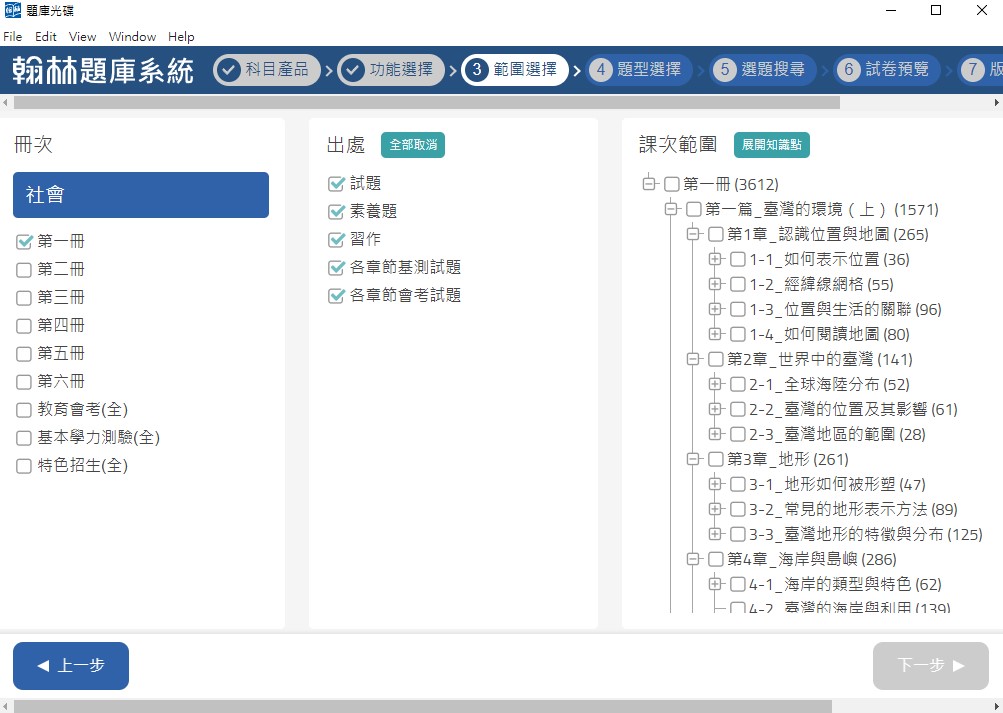Viewport: 1003px width, 713px height.
Task: Collapse the 第一冊 (3612) tree node
Action: click(x=649, y=184)
